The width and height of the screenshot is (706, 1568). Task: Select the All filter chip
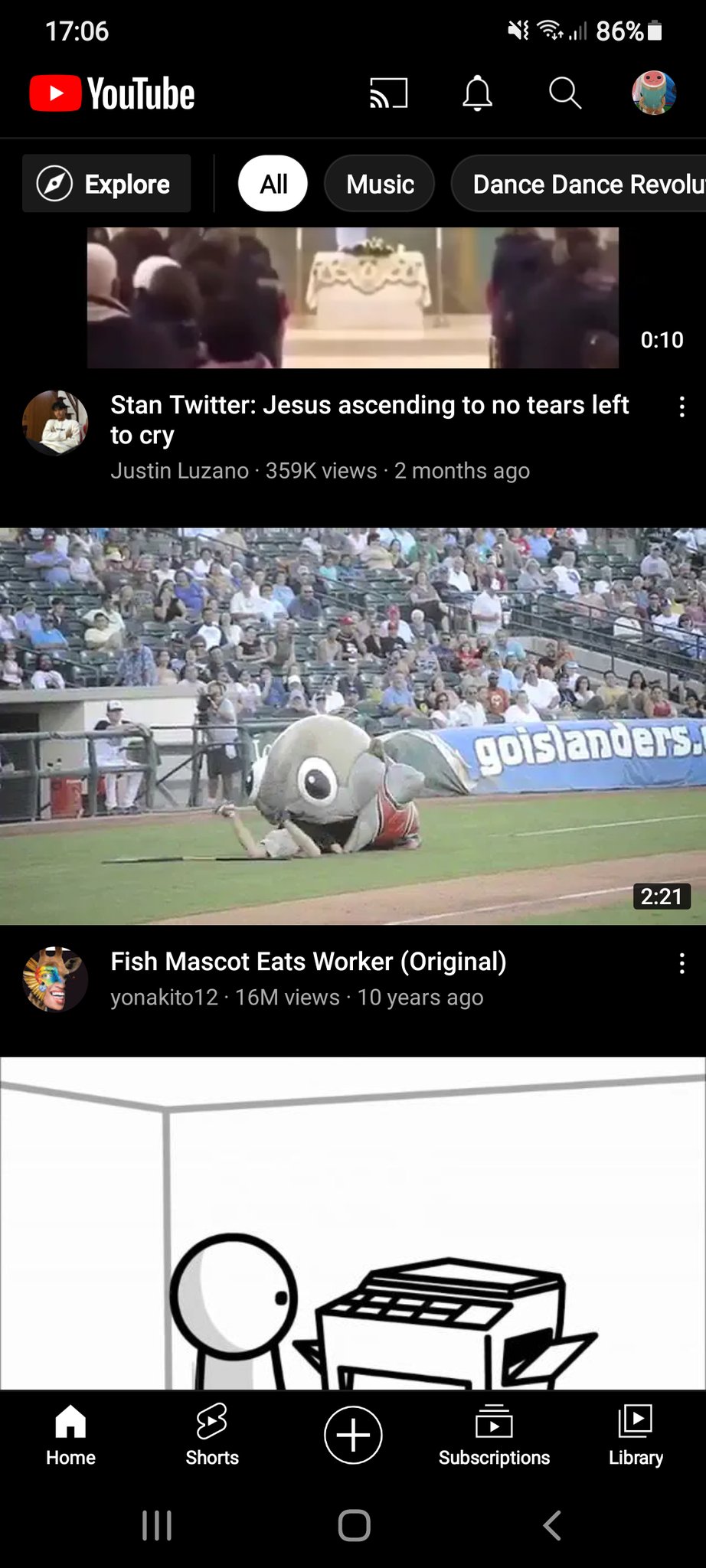tap(273, 184)
